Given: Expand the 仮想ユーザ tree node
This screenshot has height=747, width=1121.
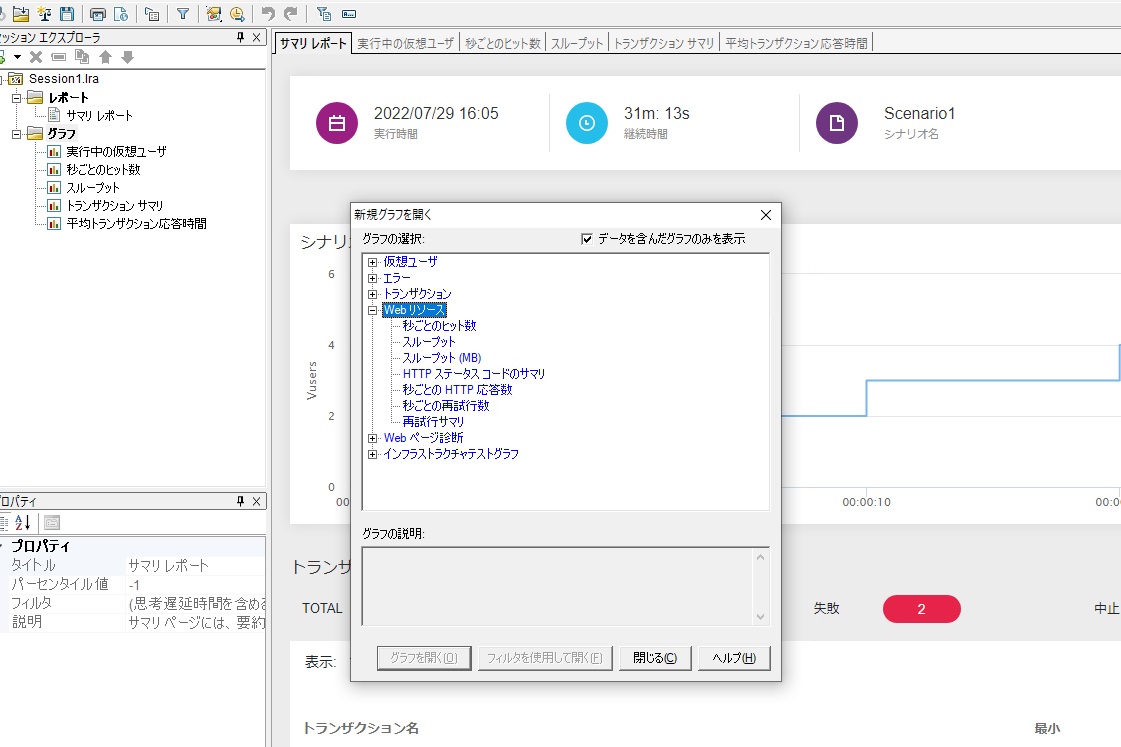Looking at the screenshot, I should (x=373, y=262).
